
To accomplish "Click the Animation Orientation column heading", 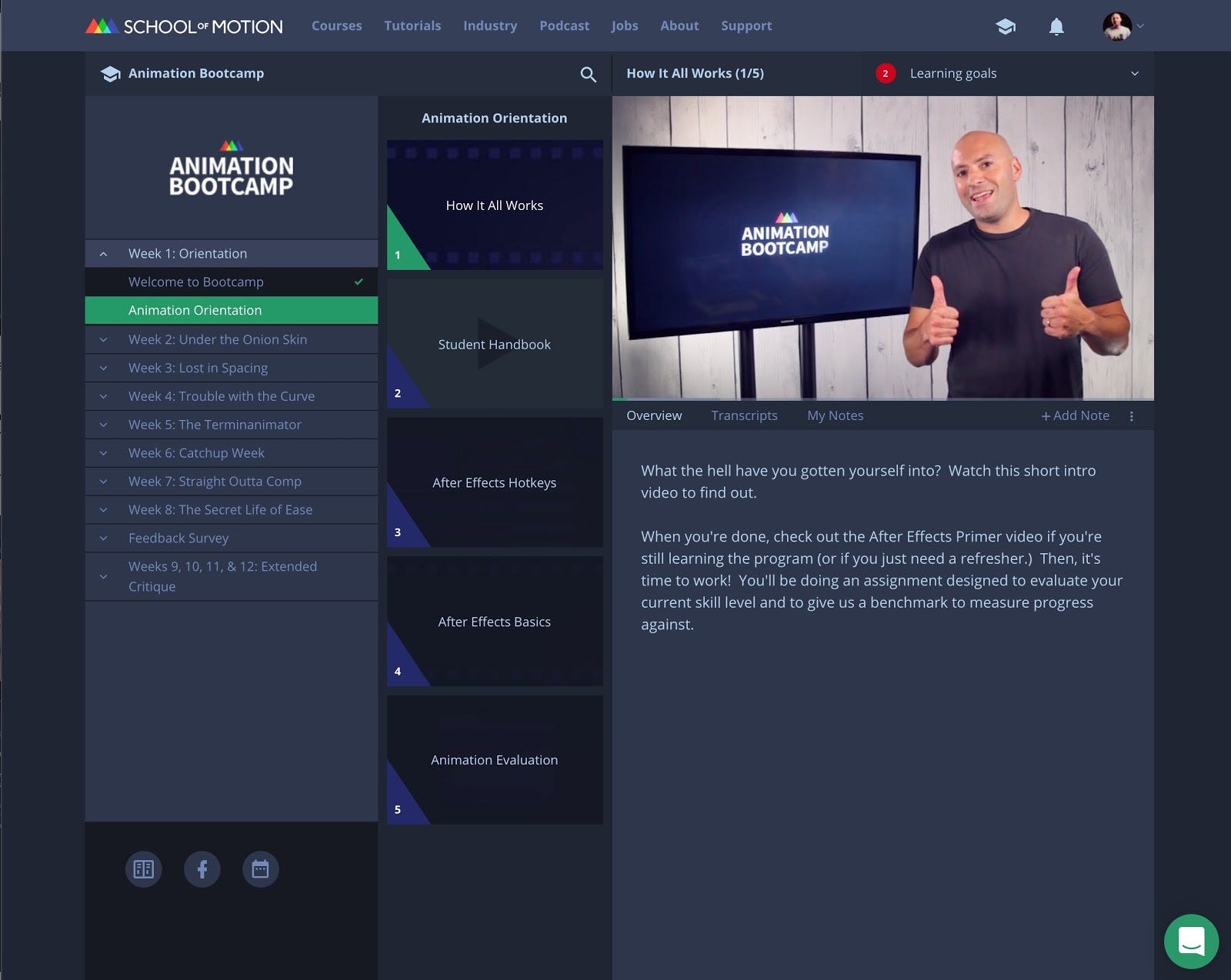I will tap(495, 118).
